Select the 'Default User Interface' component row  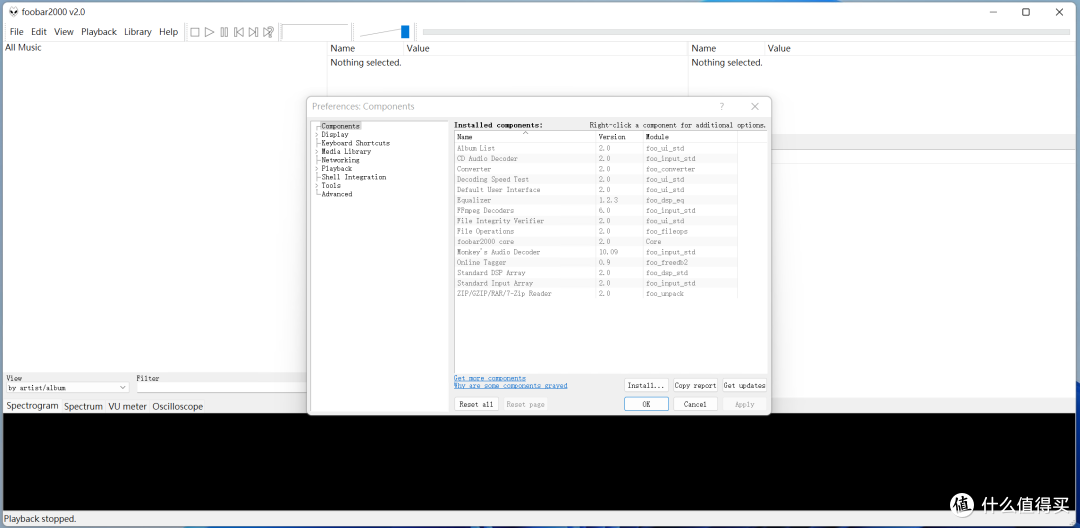pos(596,189)
